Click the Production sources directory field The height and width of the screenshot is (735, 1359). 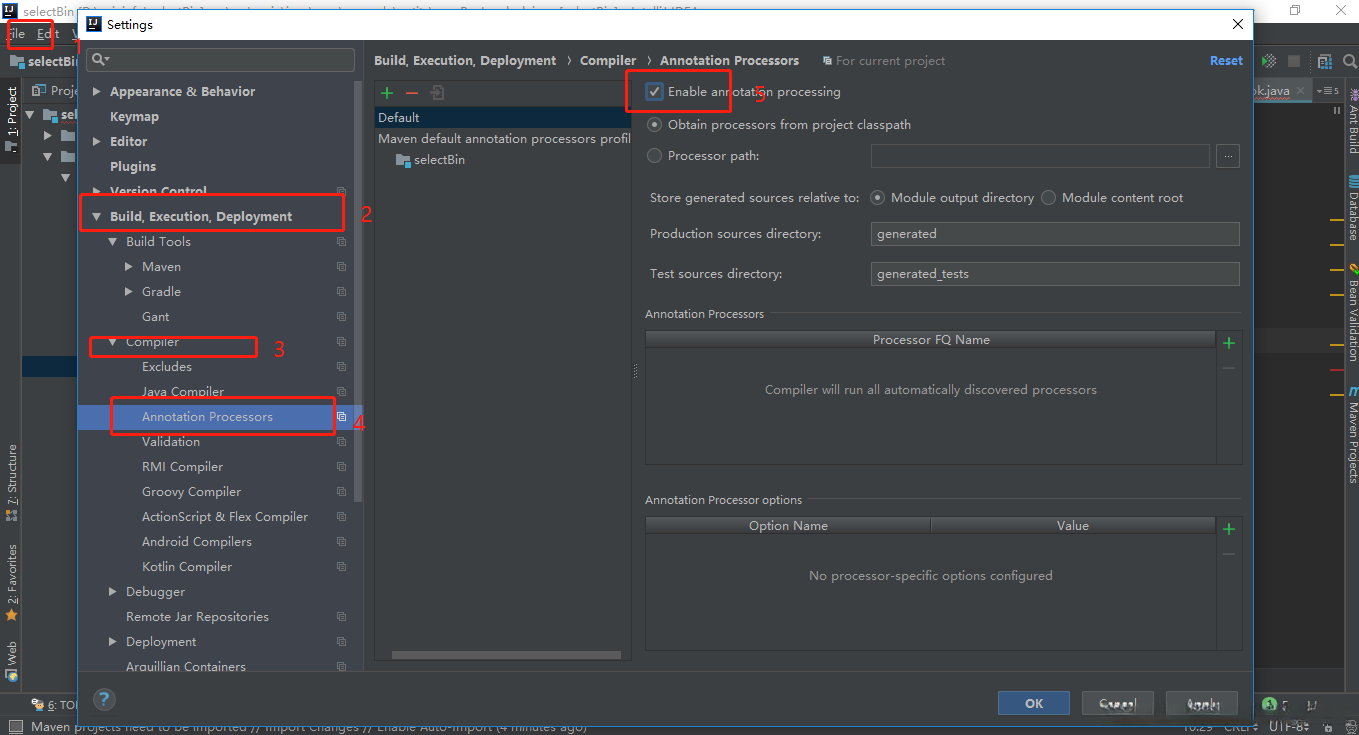click(1055, 234)
